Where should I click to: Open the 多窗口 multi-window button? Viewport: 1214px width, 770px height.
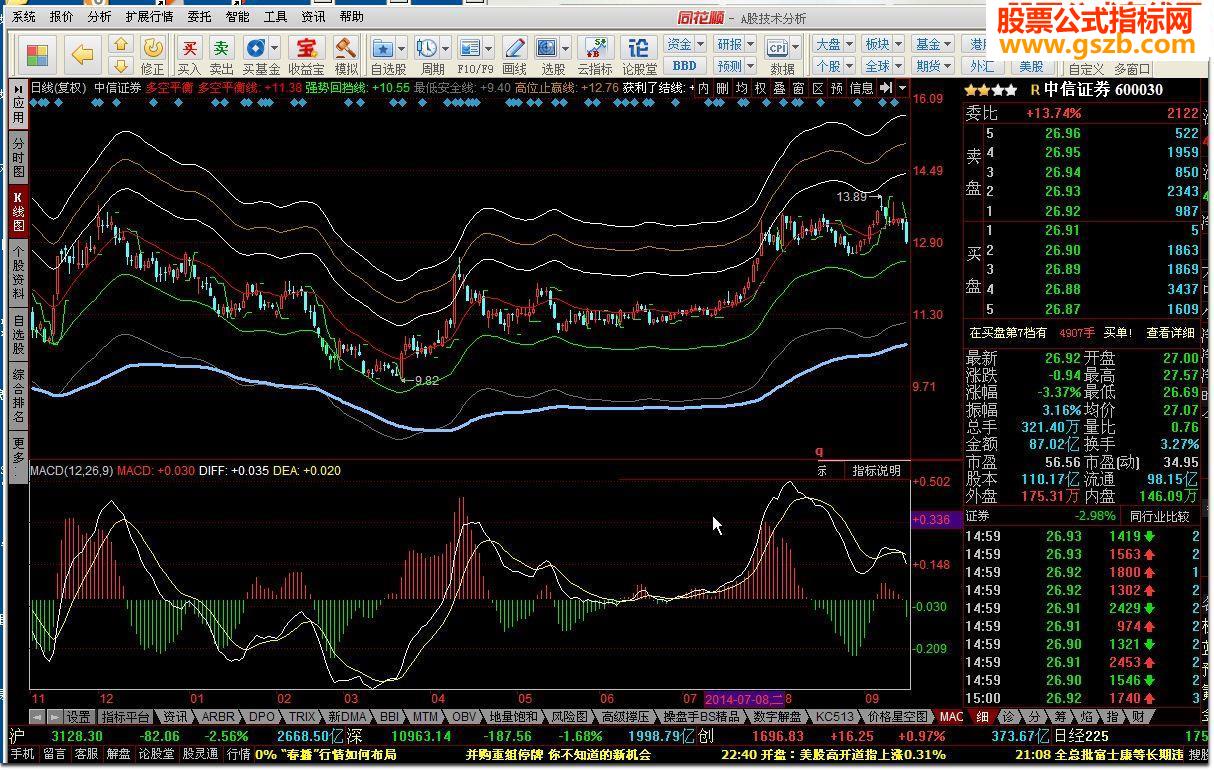click(x=1132, y=69)
